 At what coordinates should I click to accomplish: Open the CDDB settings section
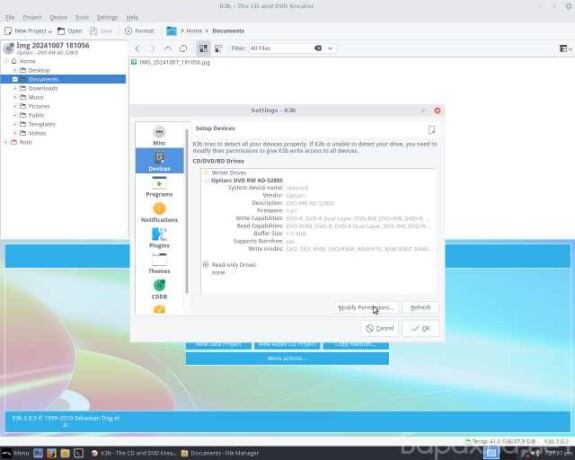[159, 289]
